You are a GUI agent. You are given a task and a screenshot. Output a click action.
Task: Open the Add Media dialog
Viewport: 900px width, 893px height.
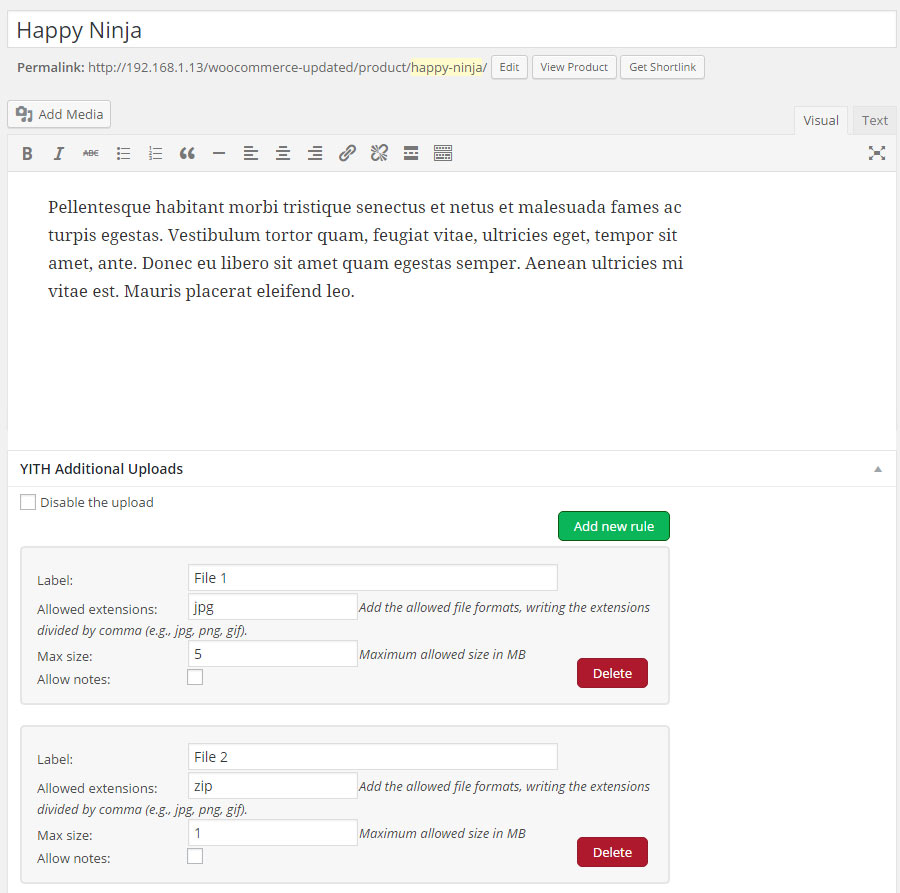59,114
